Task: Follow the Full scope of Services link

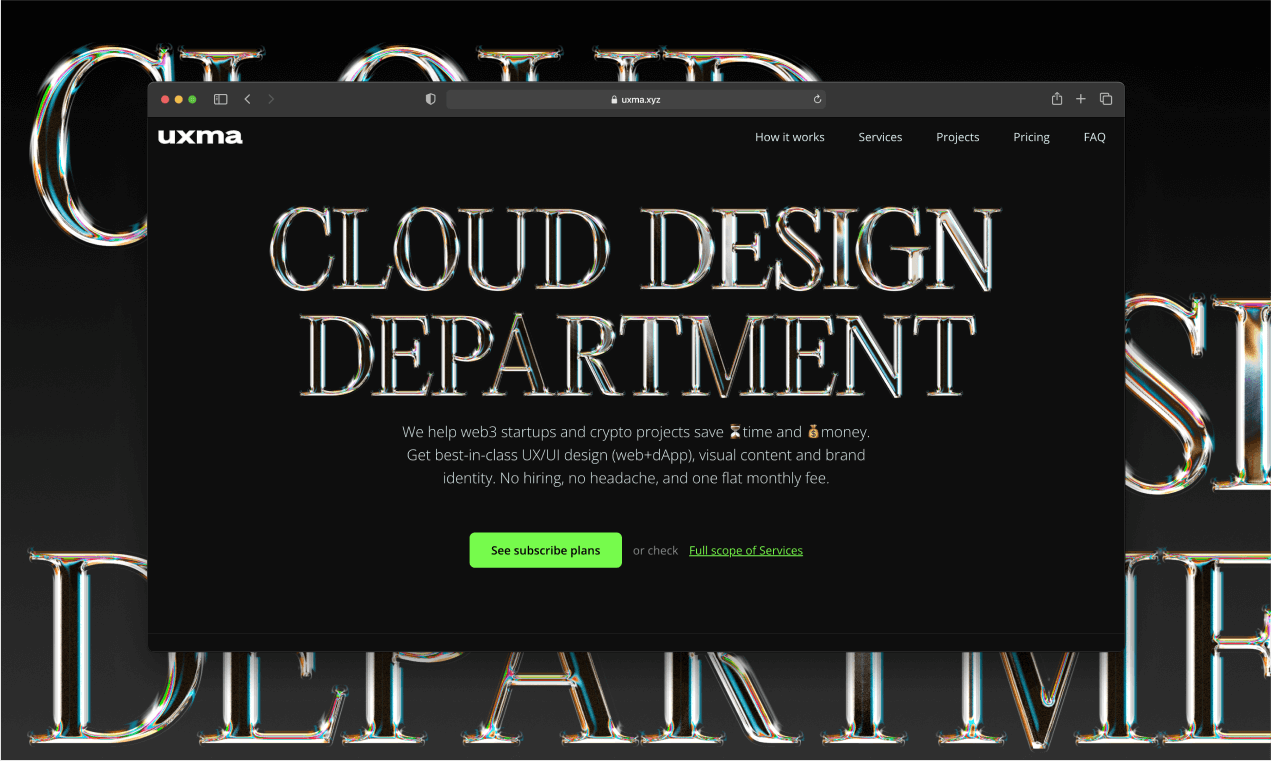Action: tap(746, 550)
